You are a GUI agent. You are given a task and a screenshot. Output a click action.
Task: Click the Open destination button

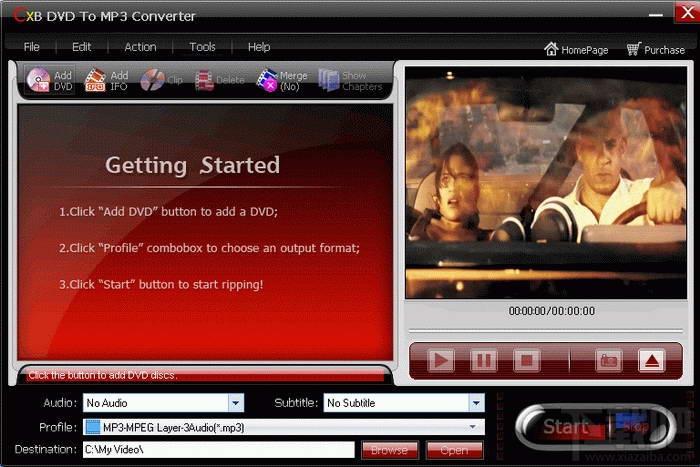pyautogui.click(x=454, y=450)
